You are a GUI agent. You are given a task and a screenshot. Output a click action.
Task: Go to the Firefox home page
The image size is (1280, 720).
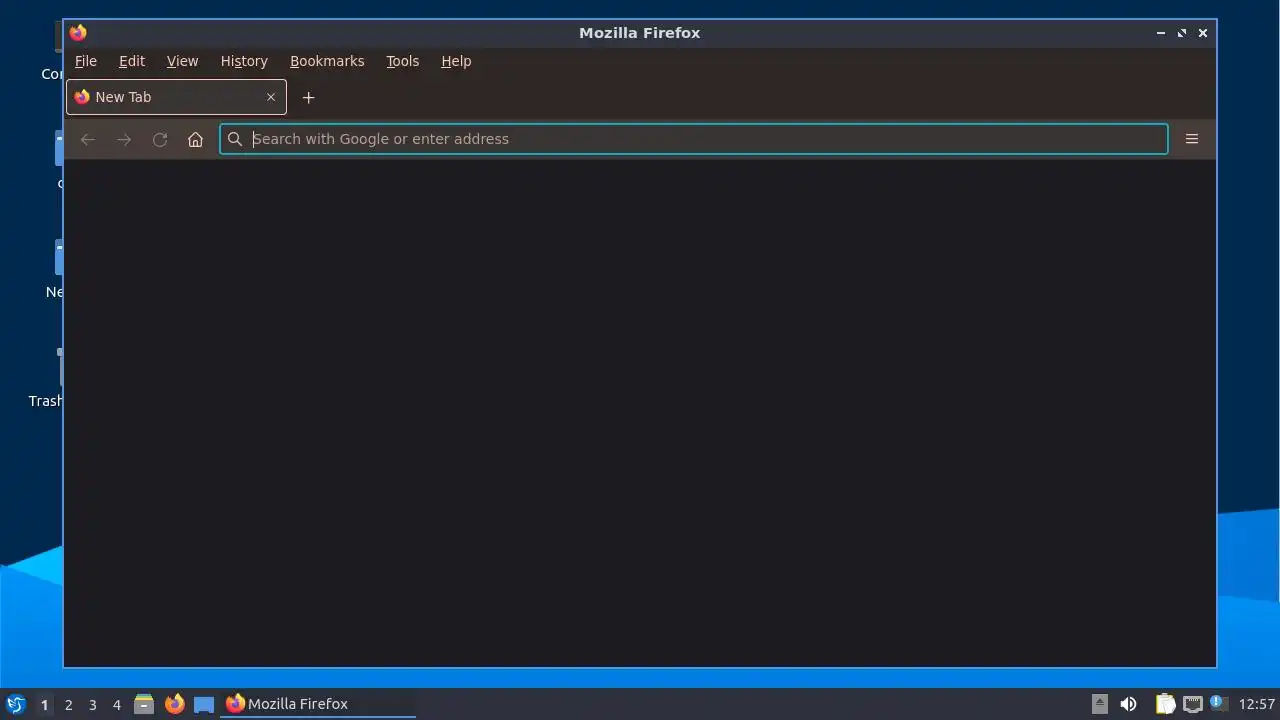coord(196,139)
